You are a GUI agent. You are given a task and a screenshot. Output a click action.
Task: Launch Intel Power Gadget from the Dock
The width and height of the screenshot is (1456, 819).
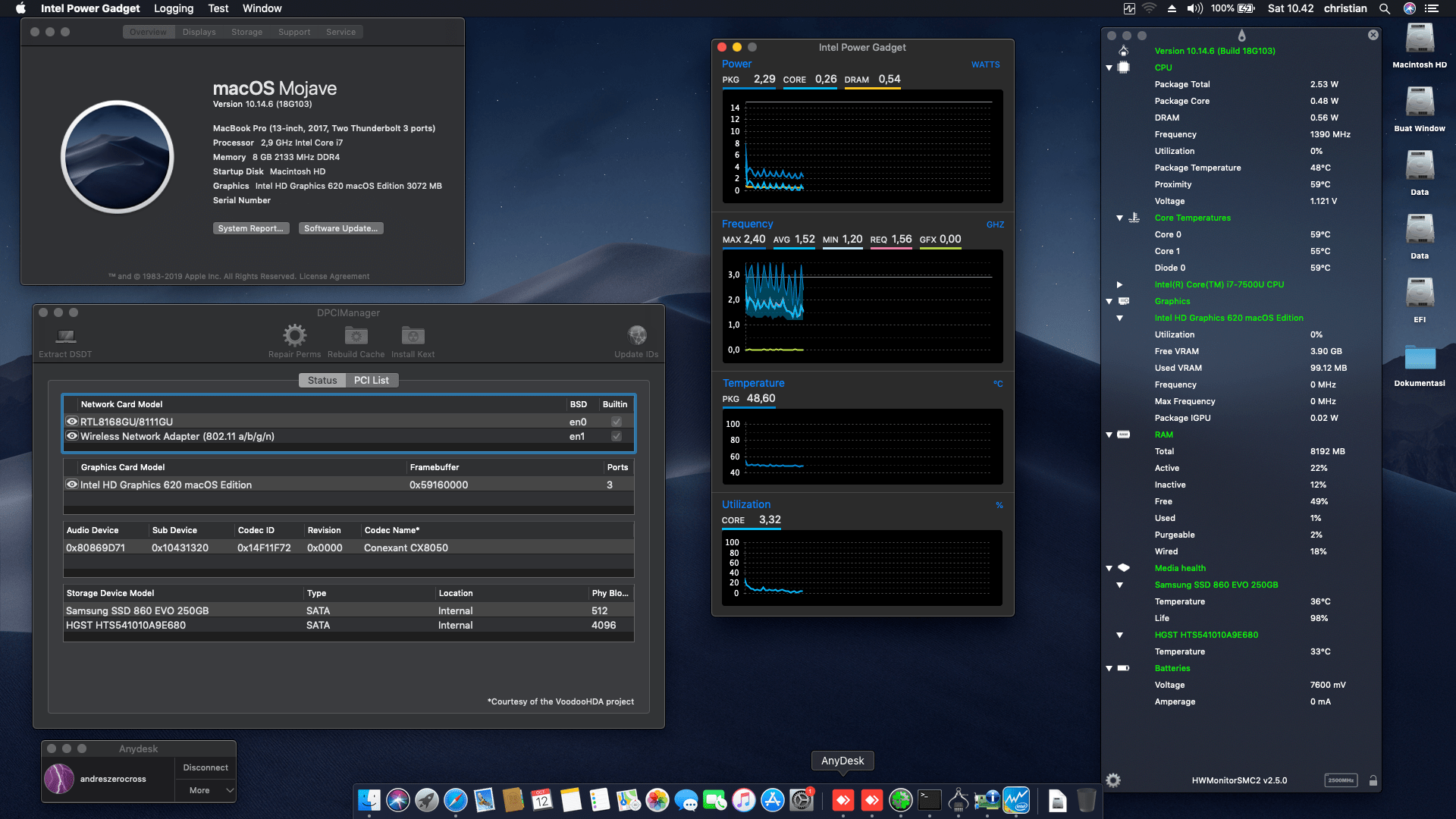pos(1015,800)
